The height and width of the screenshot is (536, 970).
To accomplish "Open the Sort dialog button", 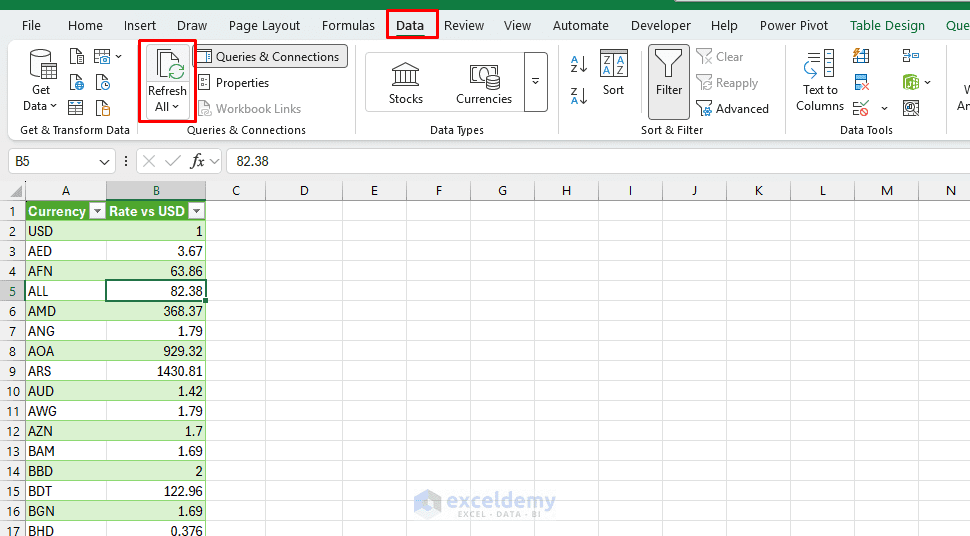I will tap(614, 73).
